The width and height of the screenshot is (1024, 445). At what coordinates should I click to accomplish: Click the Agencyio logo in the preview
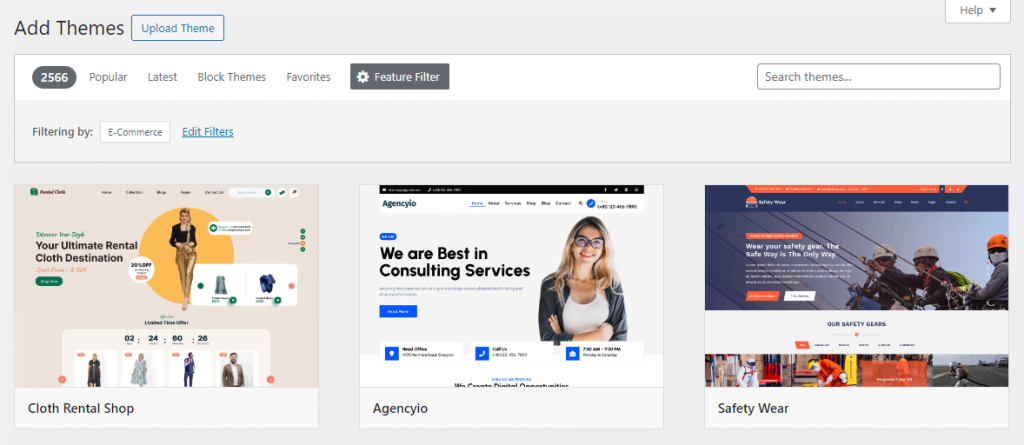tap(401, 203)
